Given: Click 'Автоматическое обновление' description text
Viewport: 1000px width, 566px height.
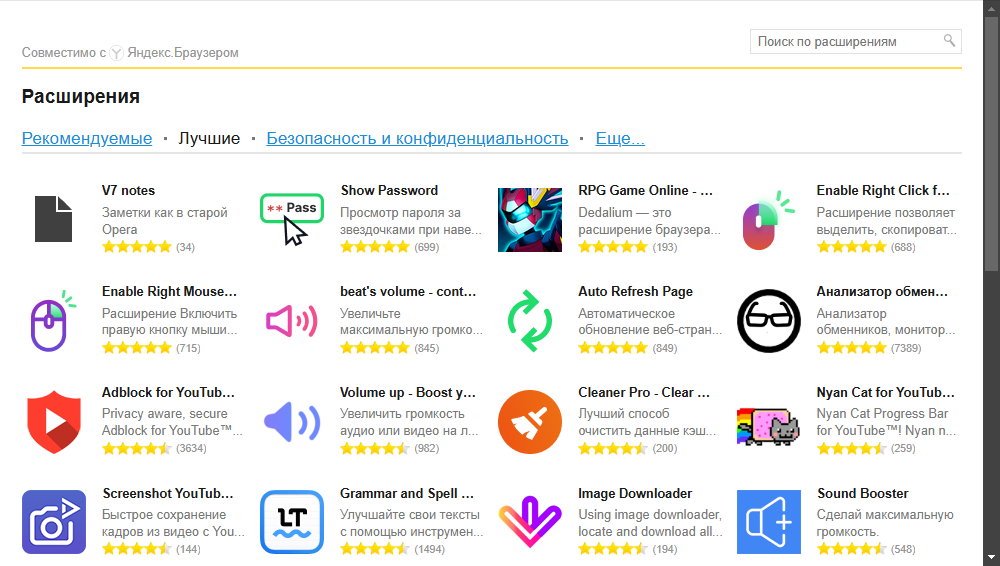Looking at the screenshot, I should click(x=650, y=322).
